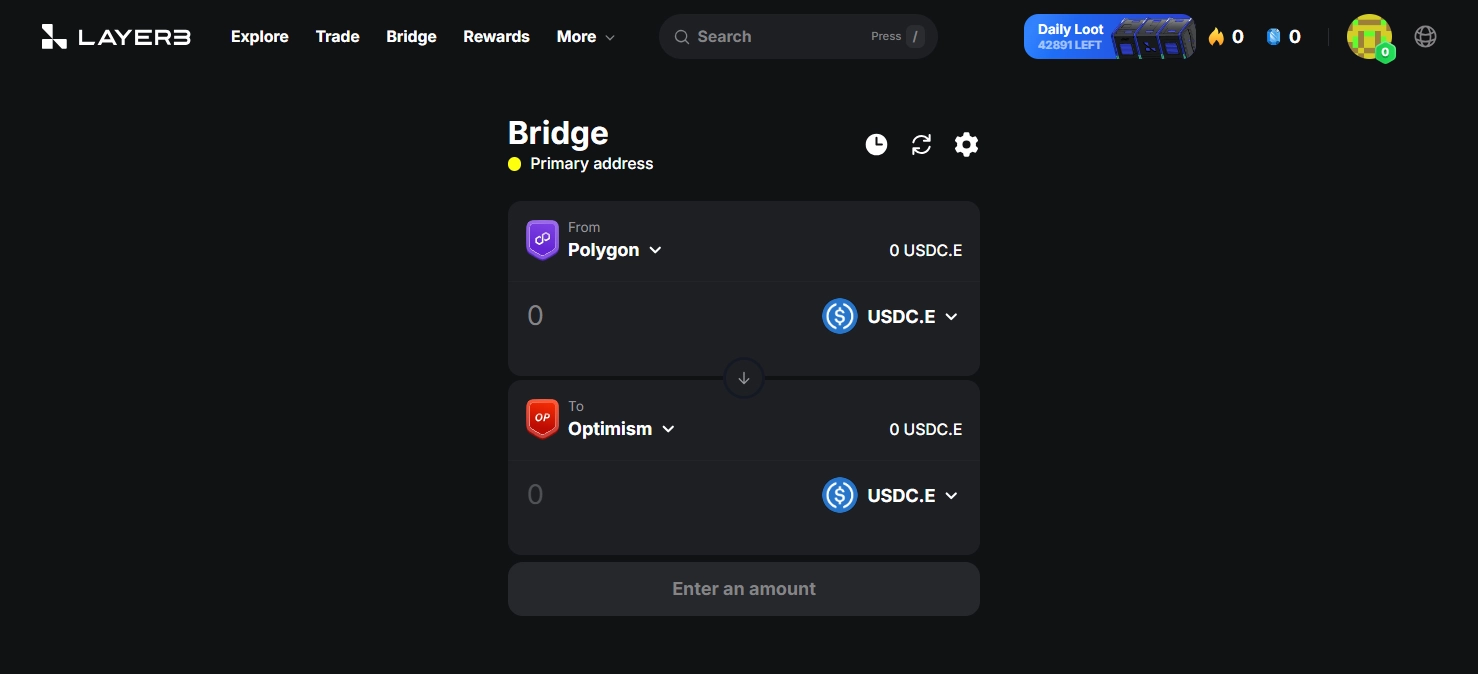Click the refresh quotes icon
This screenshot has width=1478, height=674.
(921, 145)
